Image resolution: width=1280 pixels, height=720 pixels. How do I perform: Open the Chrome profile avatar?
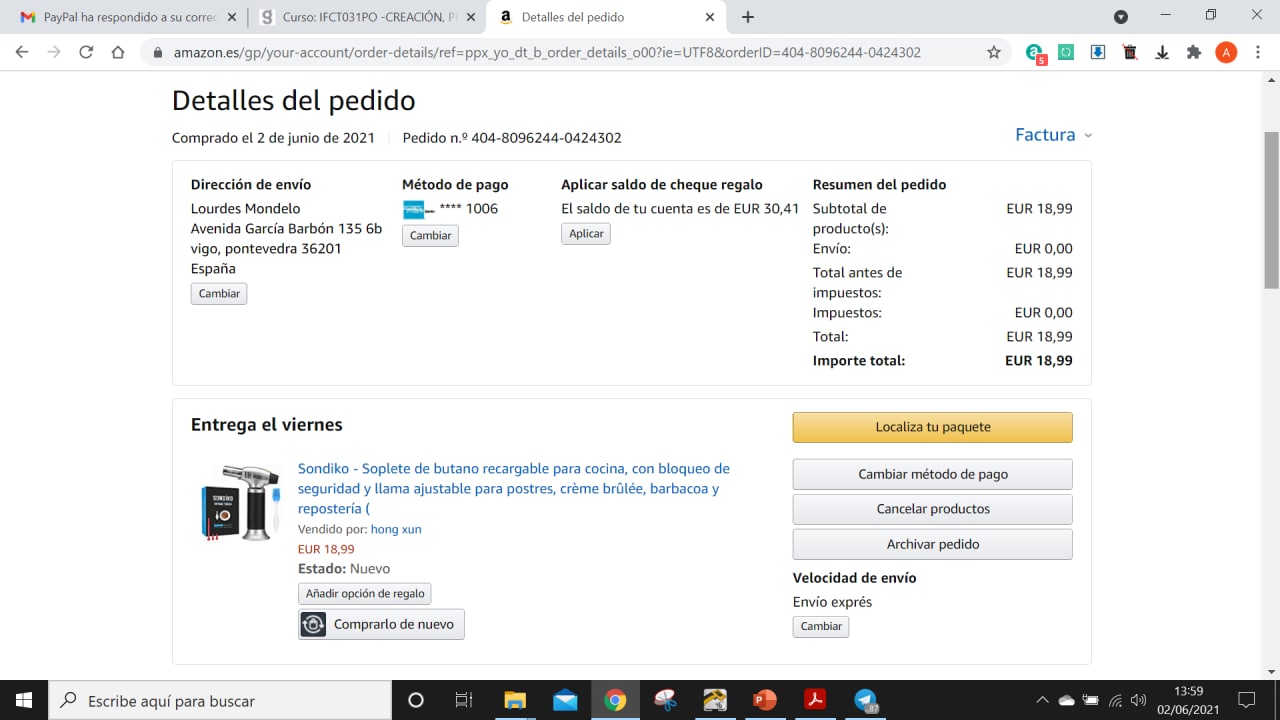pyautogui.click(x=1226, y=52)
